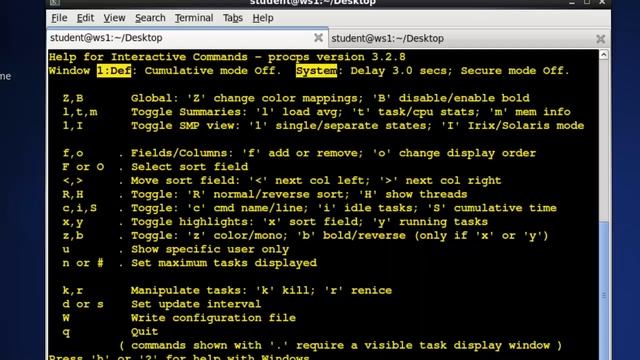The width and height of the screenshot is (640, 360).
Task: Open the Tabs menu
Action: (233, 18)
